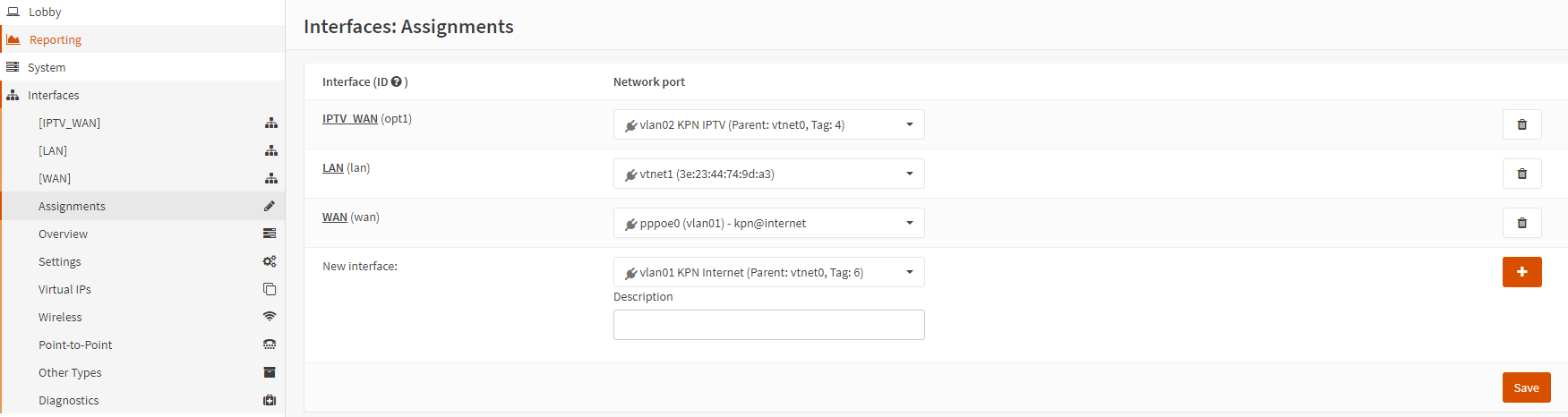Screen dimensions: 1568x417
Task: Open the IPTV_WAN interface link
Action: (x=350, y=118)
